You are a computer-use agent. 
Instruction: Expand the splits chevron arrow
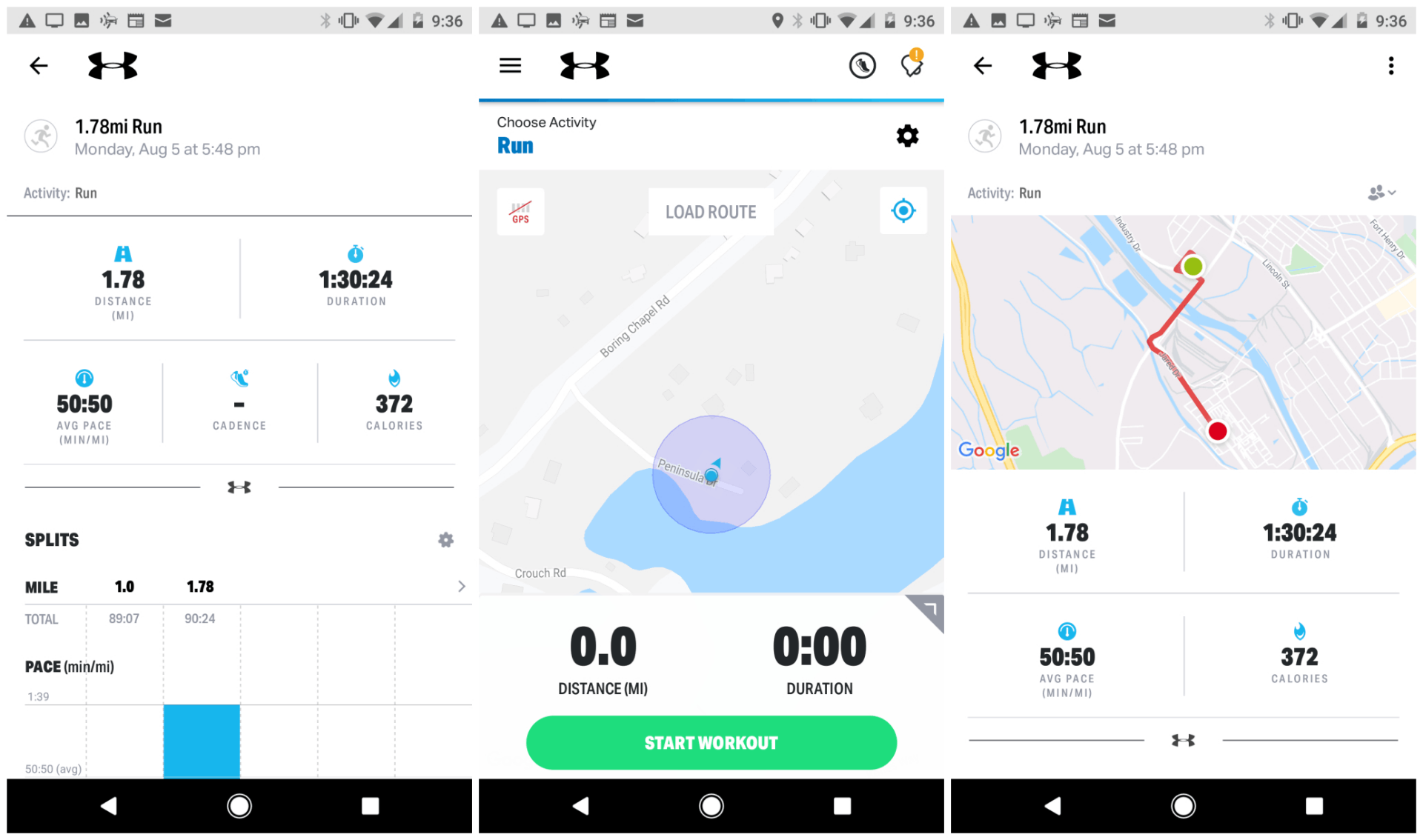pyautogui.click(x=461, y=586)
